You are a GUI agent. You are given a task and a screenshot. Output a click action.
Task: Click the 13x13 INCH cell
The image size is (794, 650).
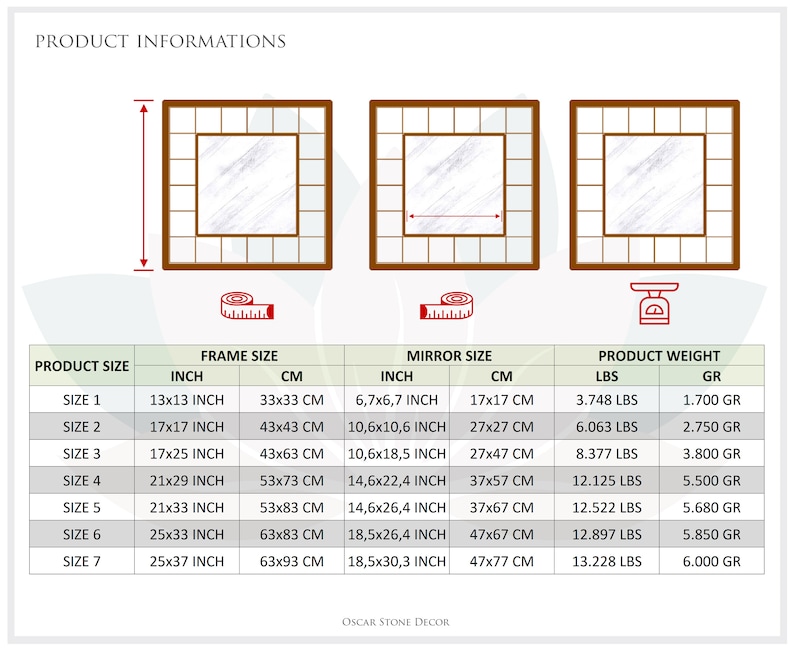pos(187,400)
